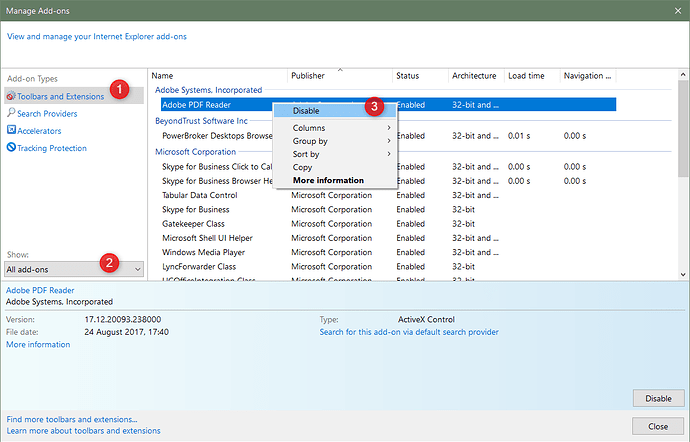Image resolution: width=690 pixels, height=442 pixels.
Task: Click the Tracking Protection icon
Action: 11,148
